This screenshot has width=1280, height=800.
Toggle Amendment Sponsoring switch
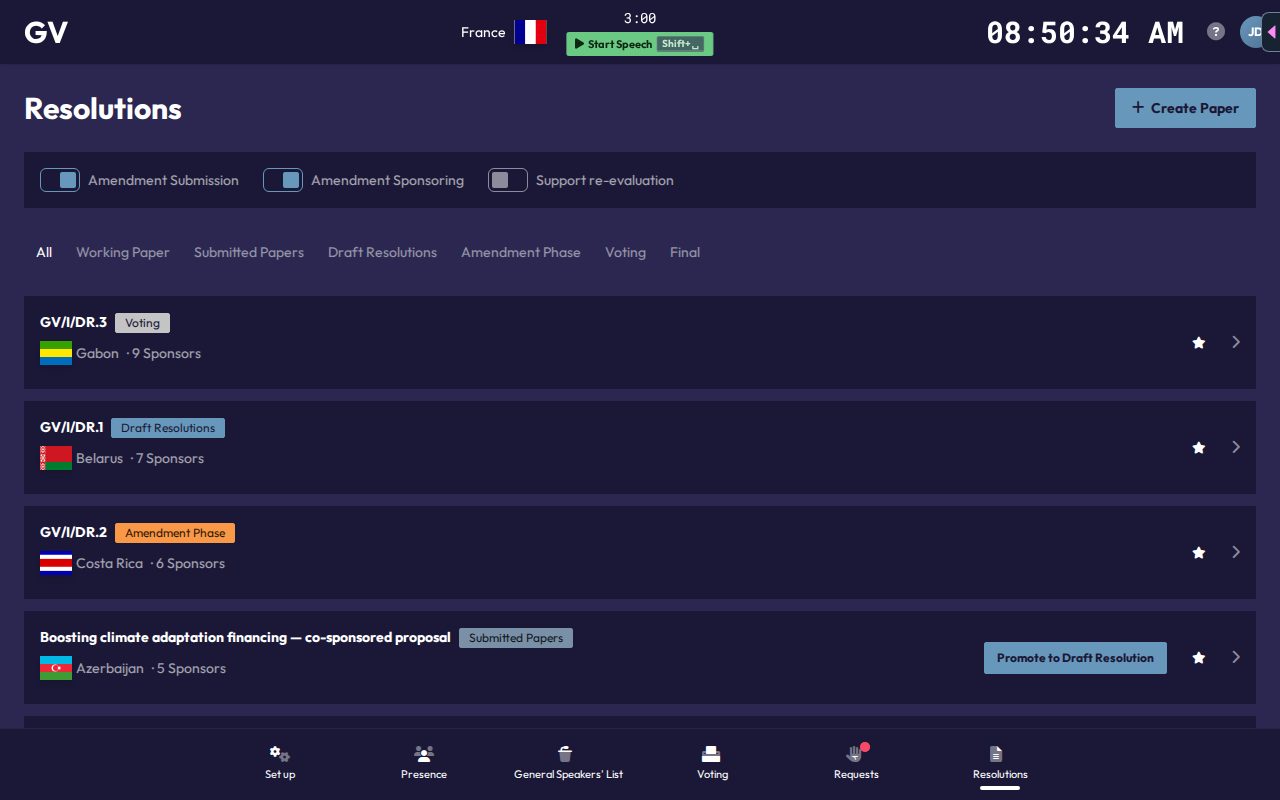click(283, 180)
